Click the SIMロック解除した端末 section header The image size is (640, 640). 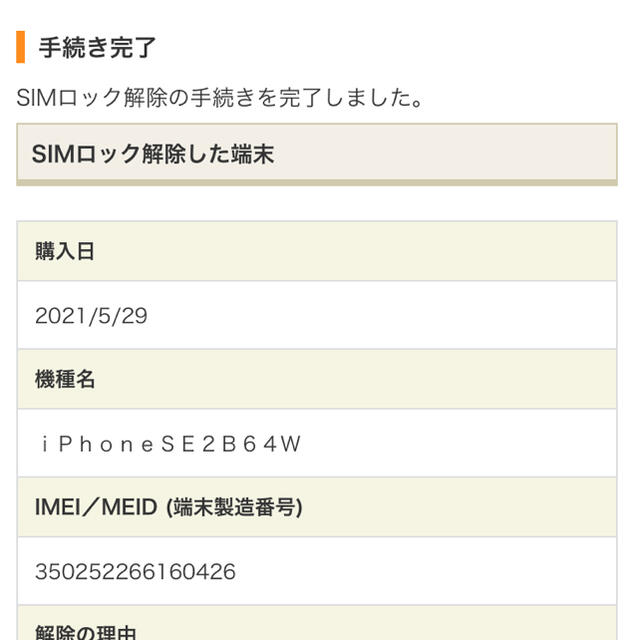[317, 154]
